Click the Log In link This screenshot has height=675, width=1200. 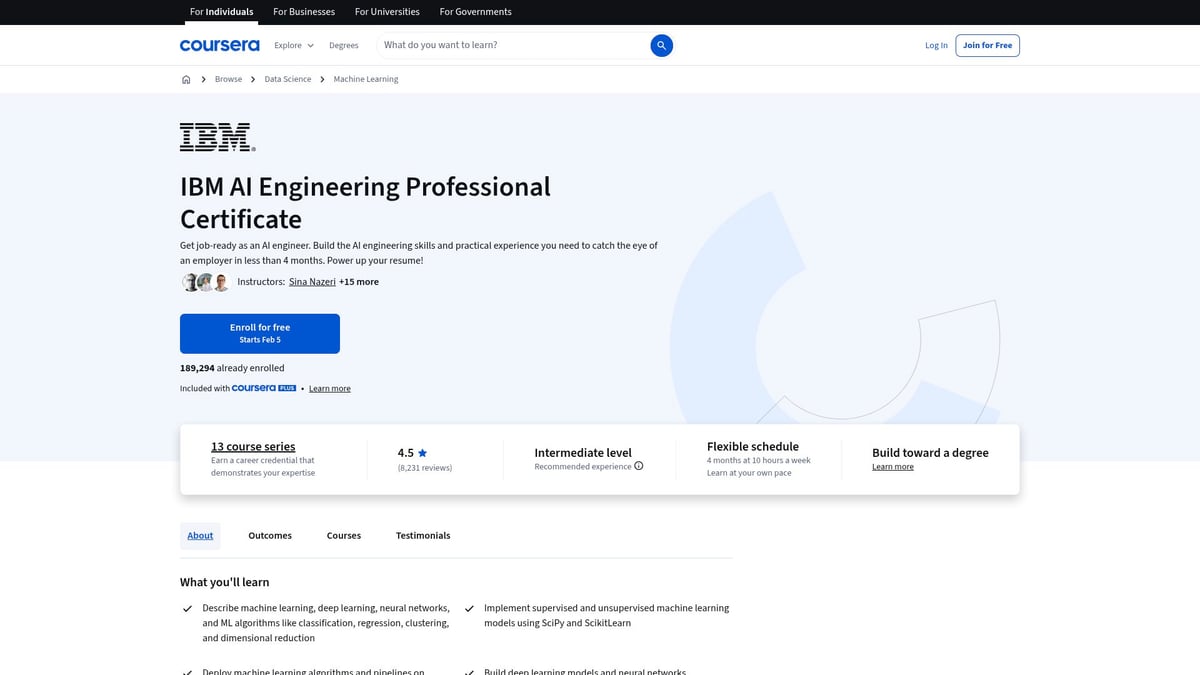coord(936,45)
